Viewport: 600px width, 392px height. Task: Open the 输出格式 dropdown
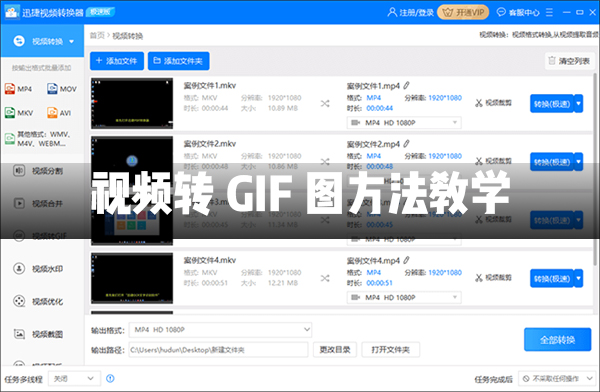pos(220,330)
